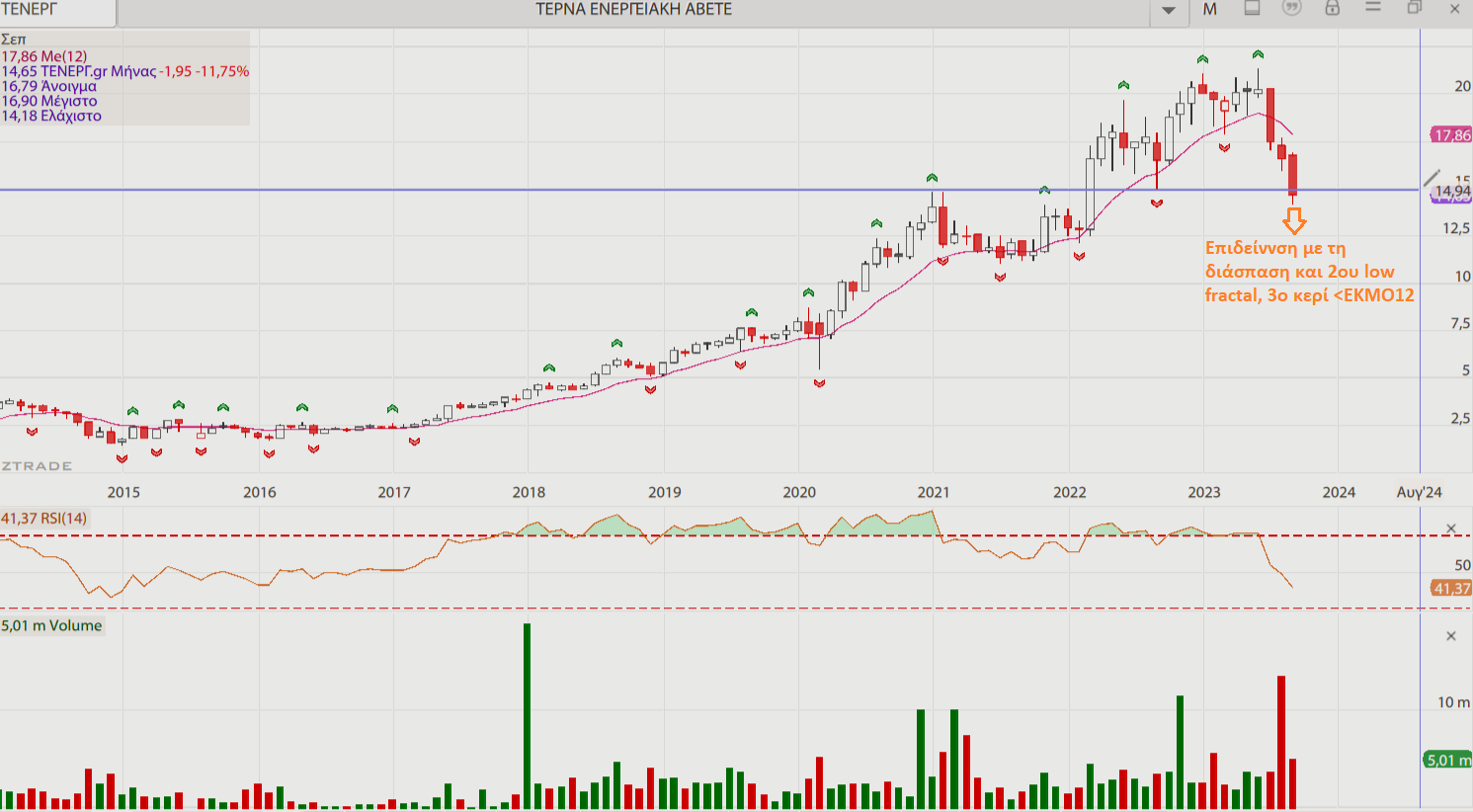The image size is (1473, 812).
Task: Click the green 5,01 m volume axis tag
Action: coord(1448,760)
